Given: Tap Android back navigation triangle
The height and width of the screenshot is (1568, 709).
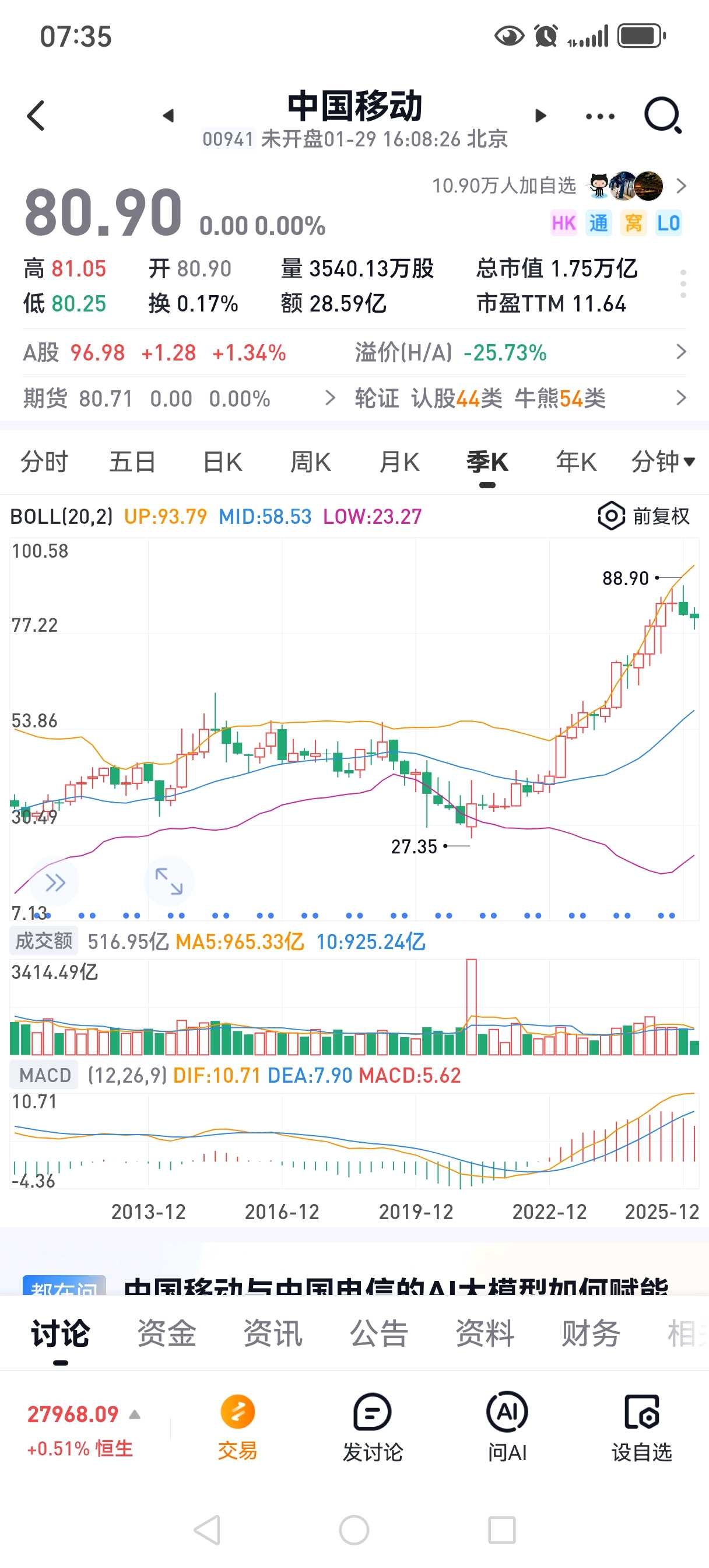Looking at the screenshot, I should (207, 1529).
